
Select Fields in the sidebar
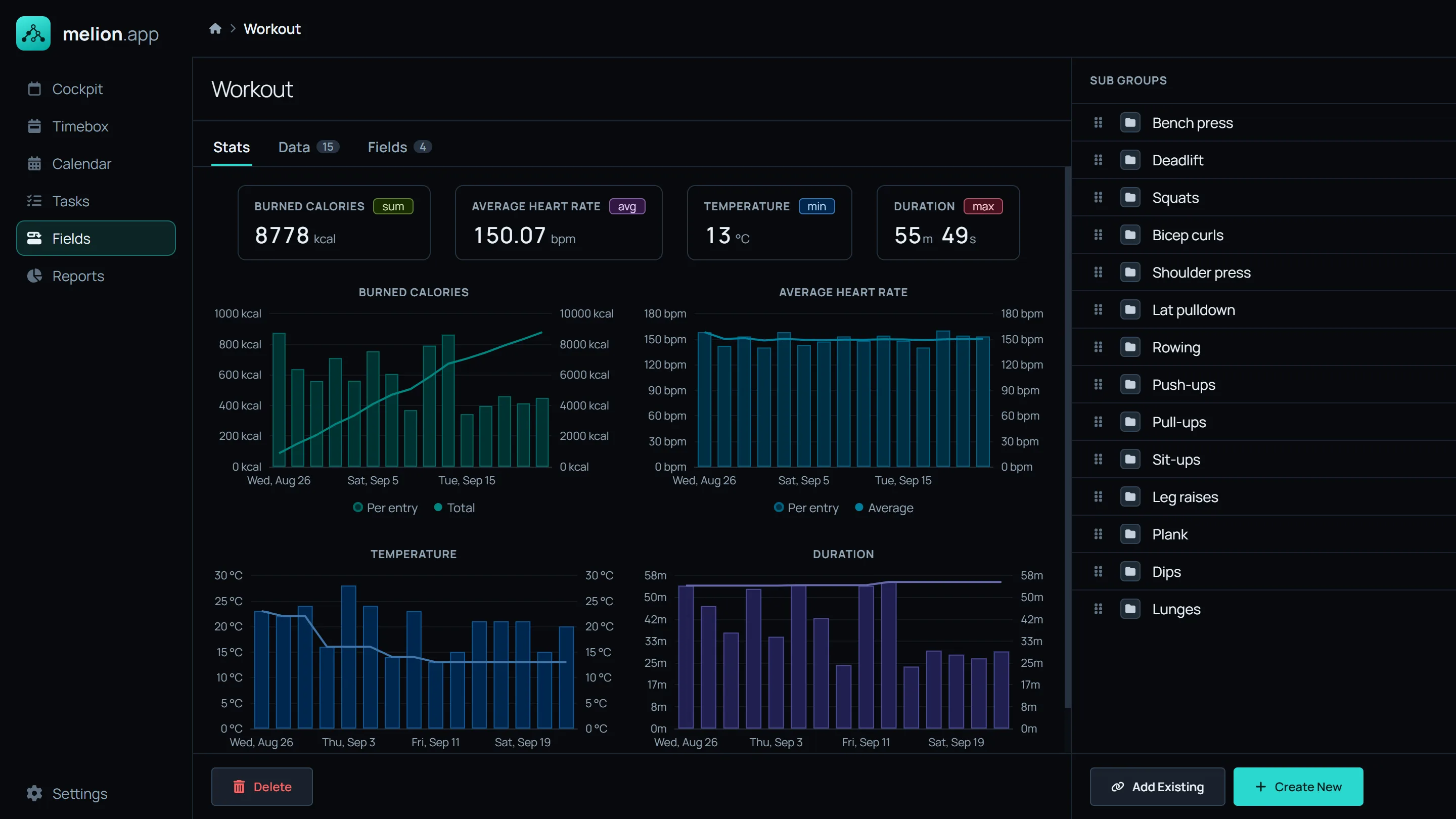[x=96, y=238]
